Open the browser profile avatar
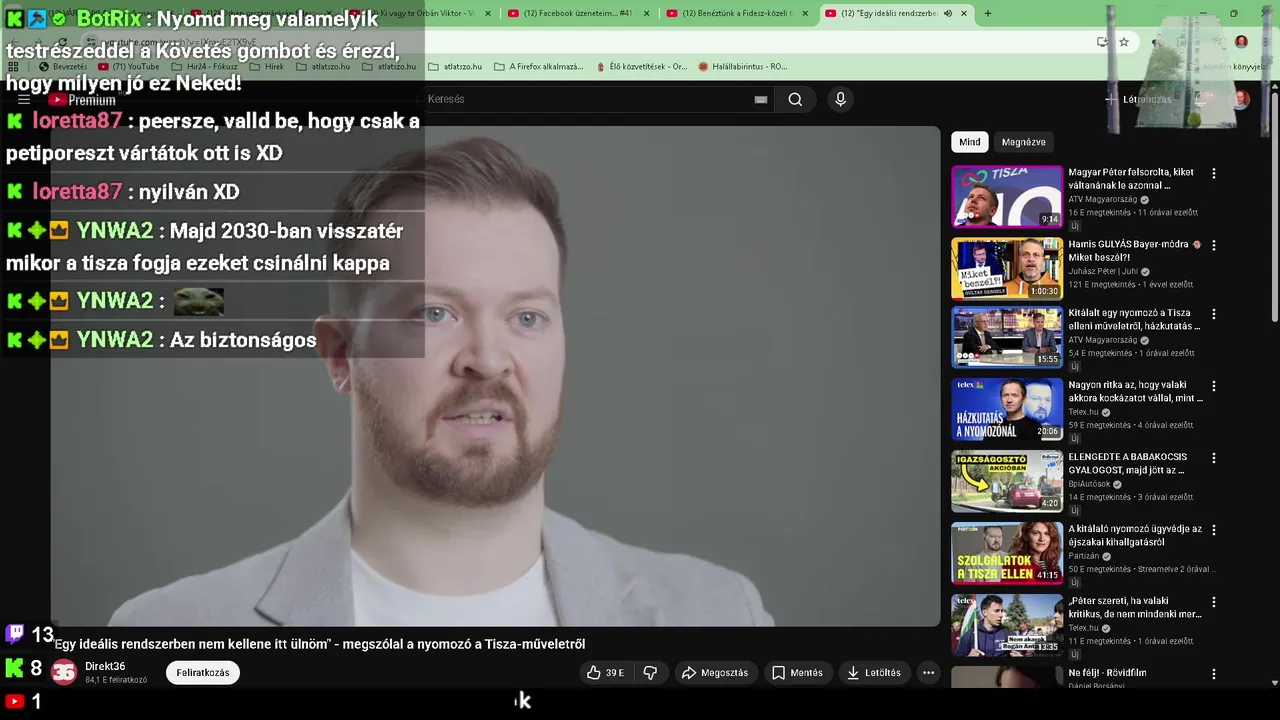The width and height of the screenshot is (1280, 720). pyautogui.click(x=1241, y=42)
